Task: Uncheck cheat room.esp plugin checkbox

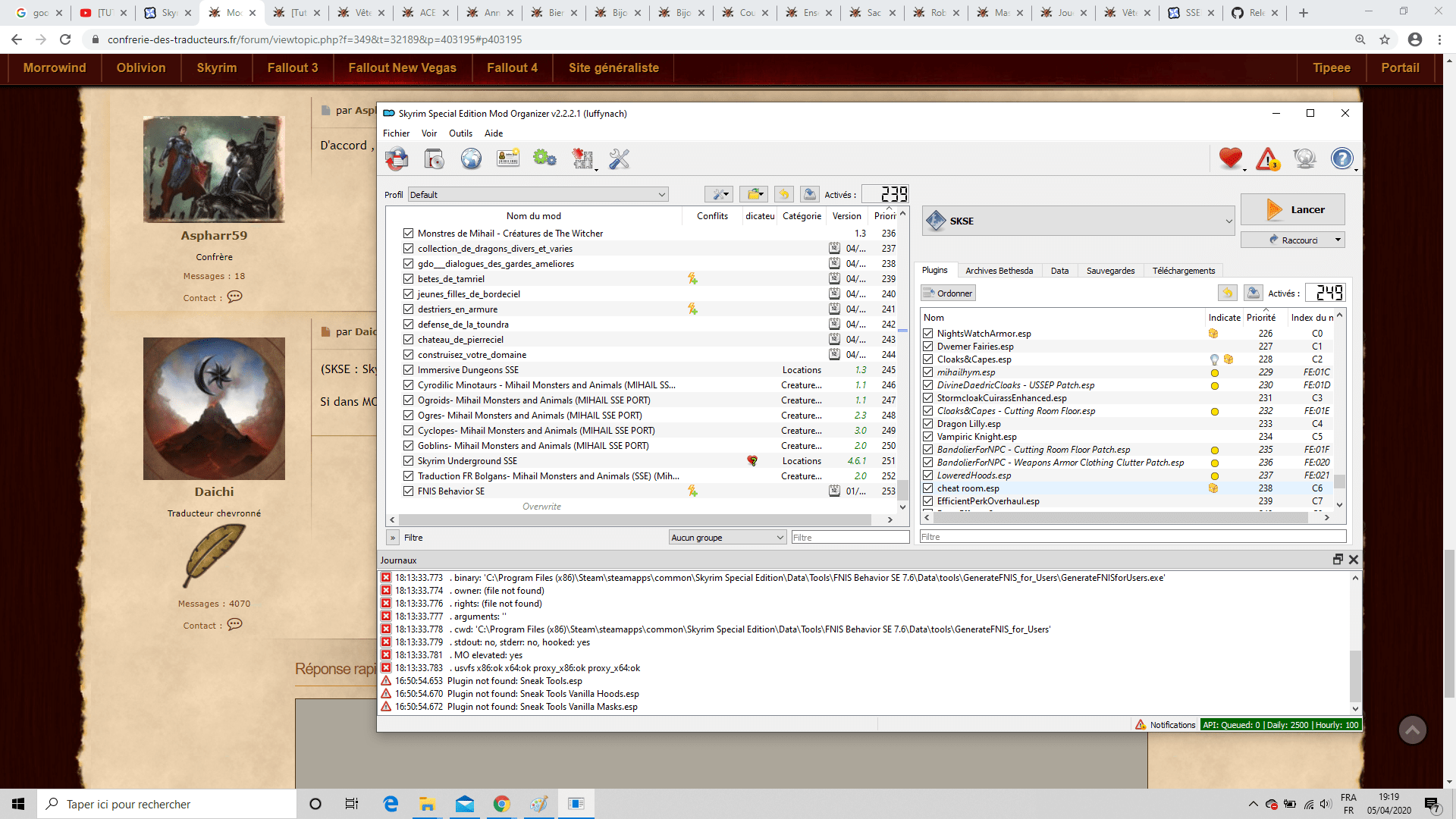Action: (x=927, y=488)
